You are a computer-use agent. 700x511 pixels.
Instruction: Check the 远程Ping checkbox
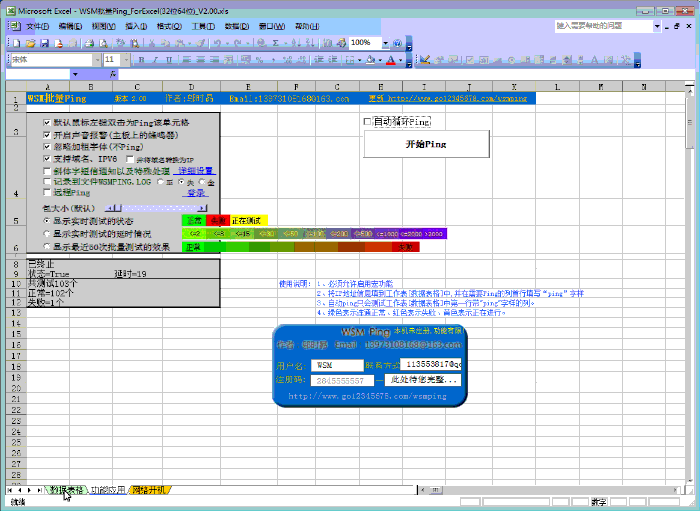point(47,192)
